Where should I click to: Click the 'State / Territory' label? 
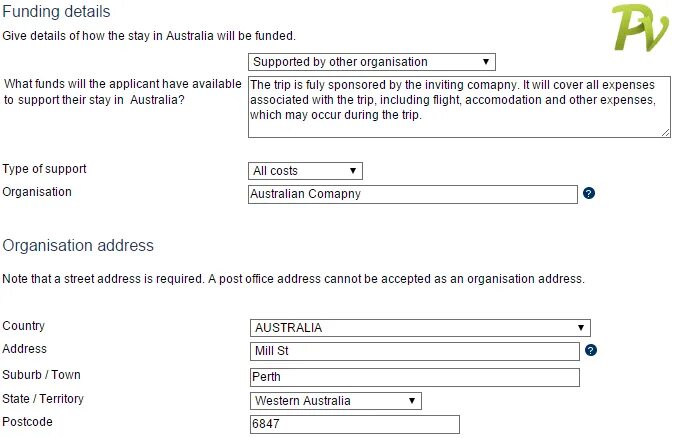click(43, 399)
